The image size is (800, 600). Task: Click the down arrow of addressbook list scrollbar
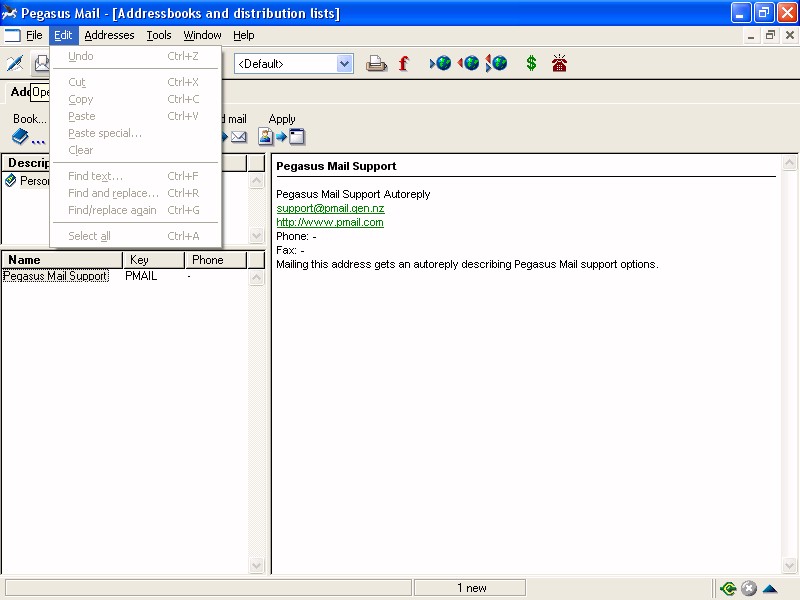point(257,235)
